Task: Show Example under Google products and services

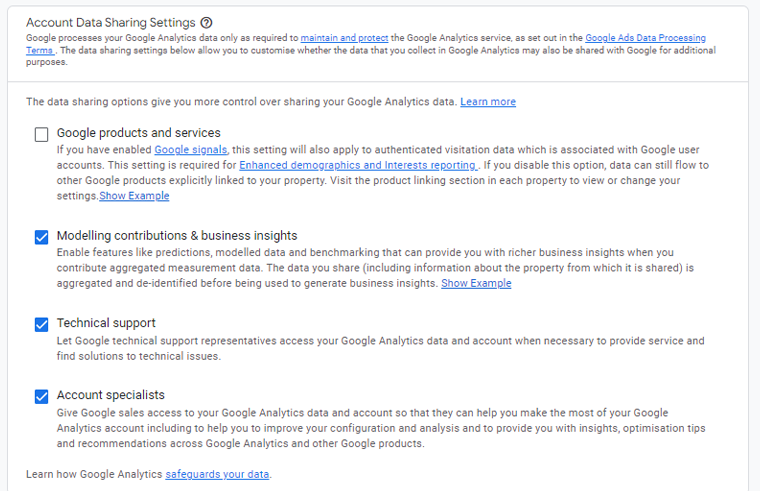Action: point(134,196)
